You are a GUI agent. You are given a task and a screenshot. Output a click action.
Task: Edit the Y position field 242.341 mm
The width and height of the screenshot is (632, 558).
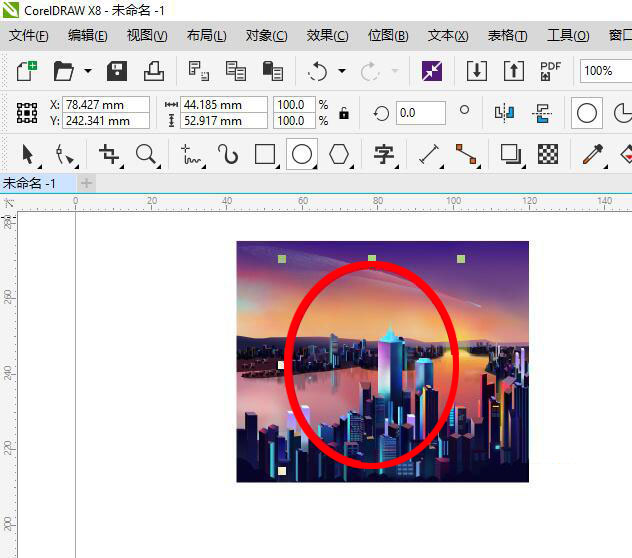[106, 121]
